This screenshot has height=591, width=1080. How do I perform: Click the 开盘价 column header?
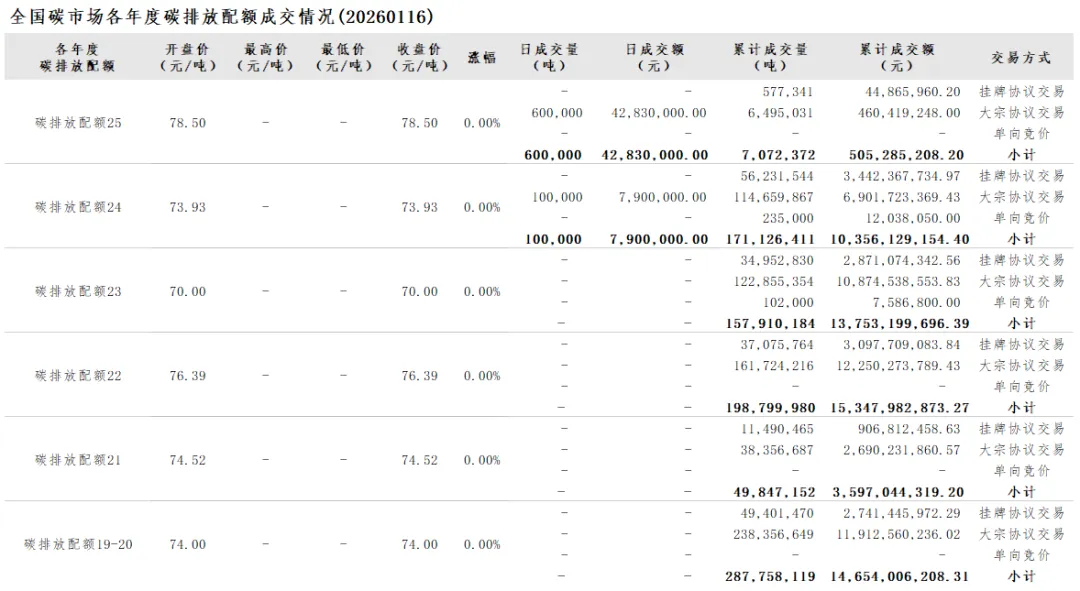[187, 57]
